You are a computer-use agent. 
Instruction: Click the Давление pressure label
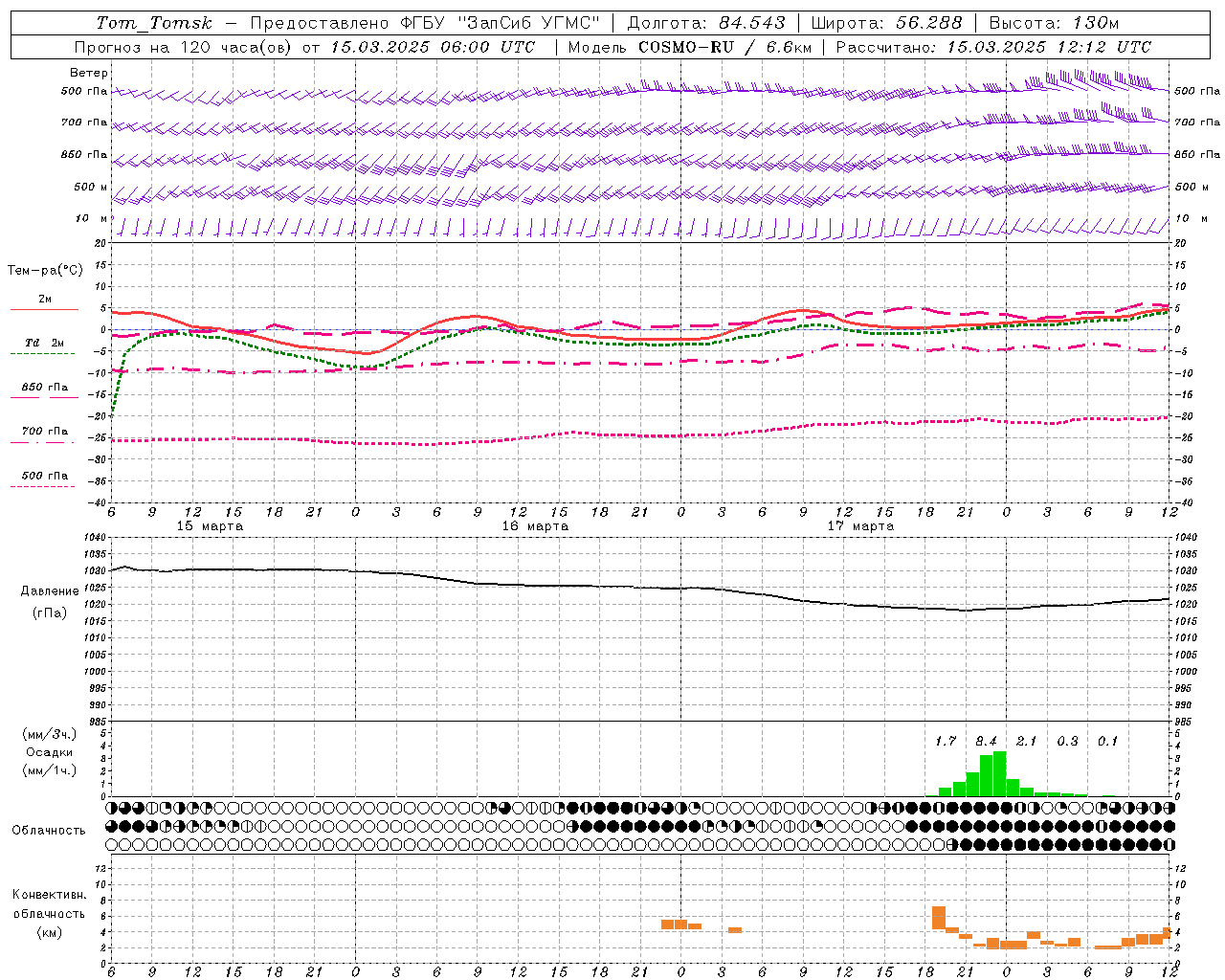50,591
